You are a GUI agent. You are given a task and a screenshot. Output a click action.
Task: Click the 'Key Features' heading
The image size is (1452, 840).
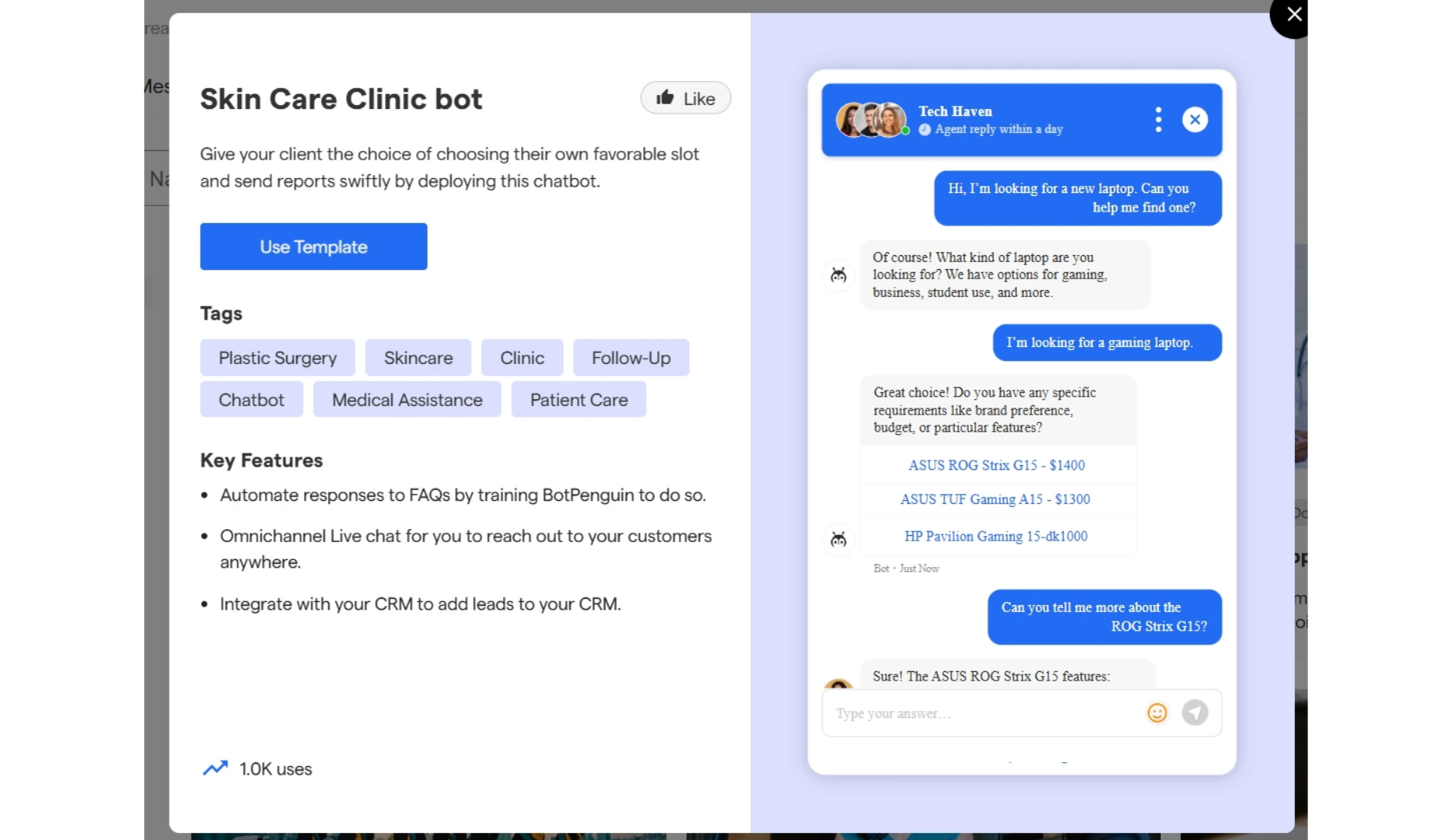(x=261, y=460)
